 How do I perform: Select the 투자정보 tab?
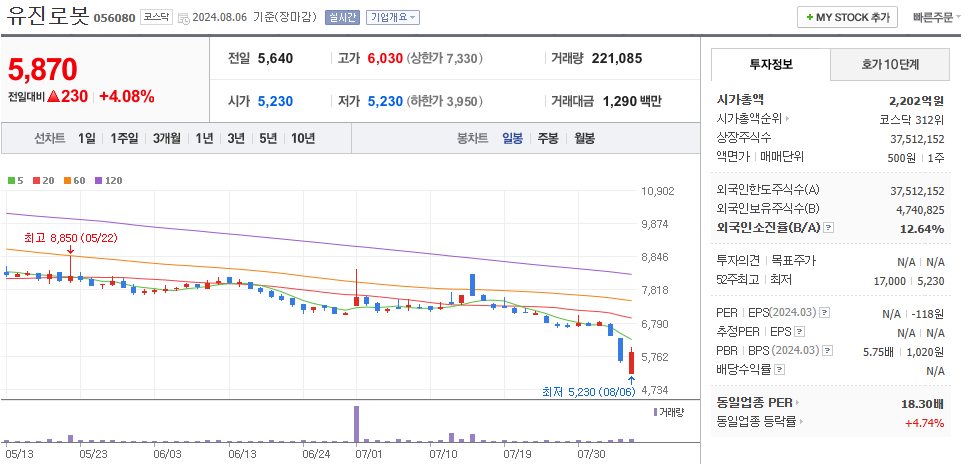coord(771,64)
